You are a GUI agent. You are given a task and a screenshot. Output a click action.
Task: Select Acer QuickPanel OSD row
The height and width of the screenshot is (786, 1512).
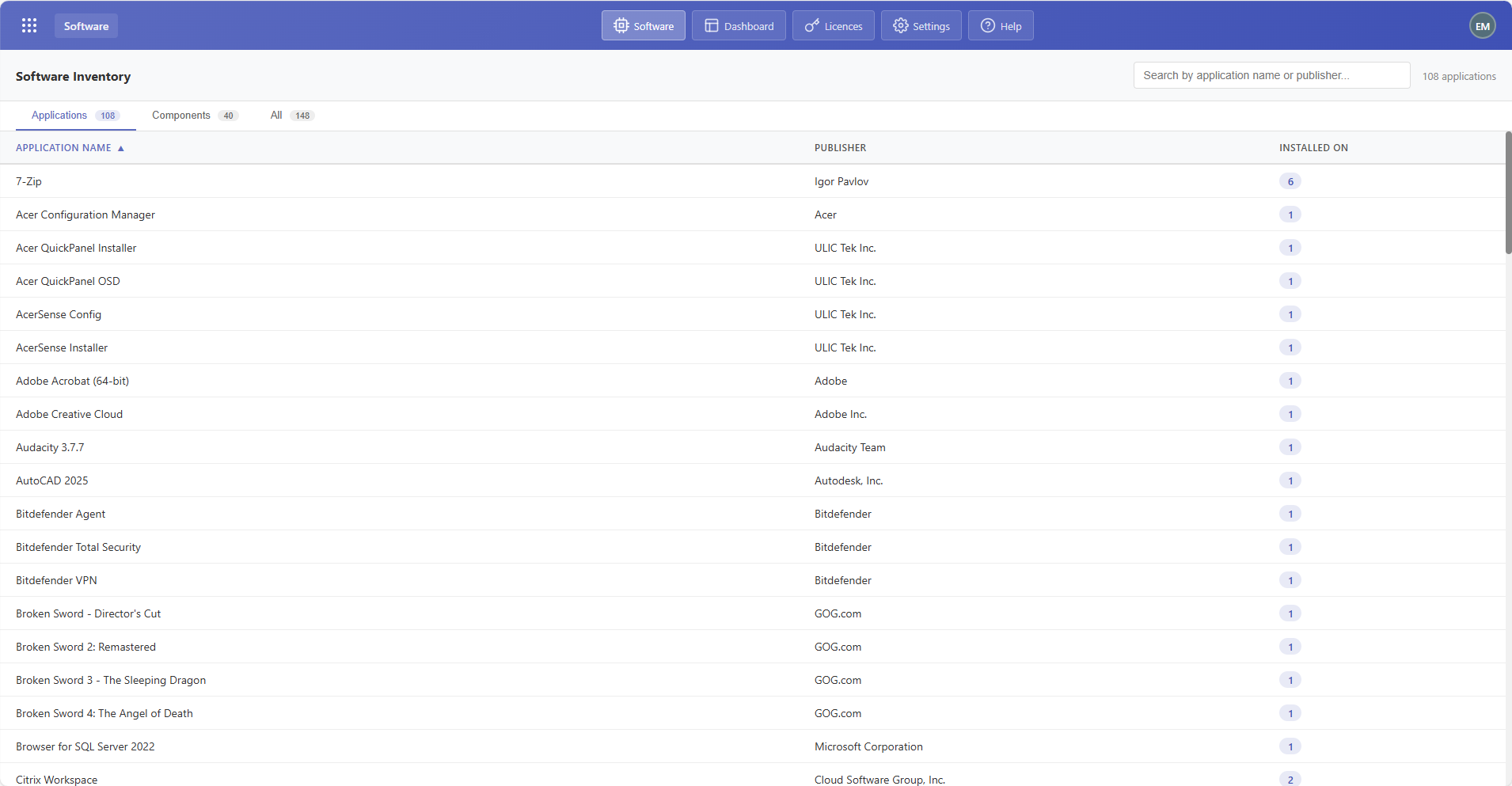tap(752, 281)
